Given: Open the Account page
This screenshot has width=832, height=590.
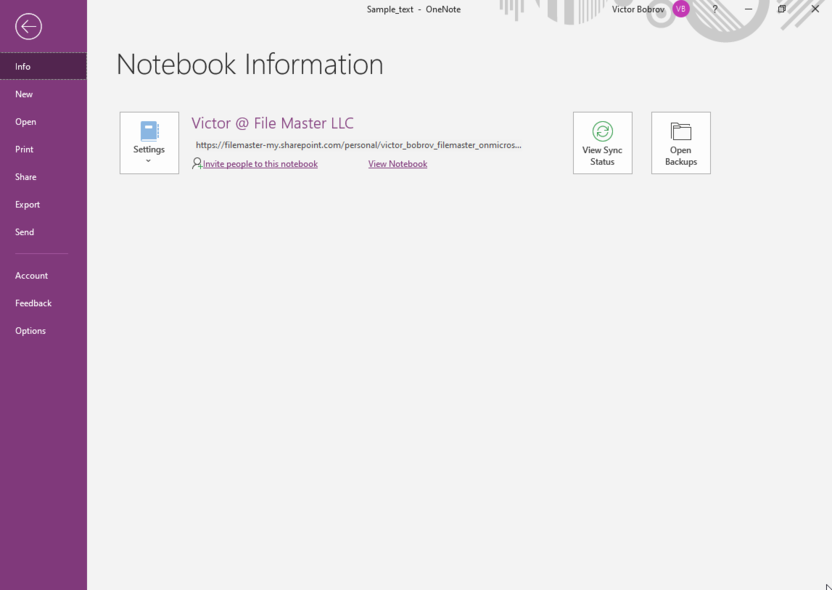Looking at the screenshot, I should 44,275.
